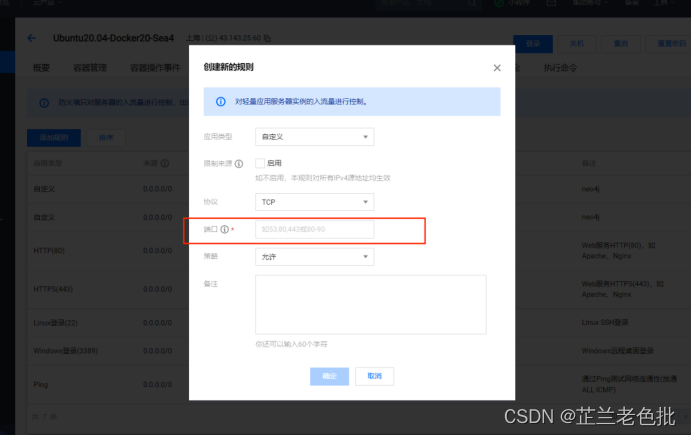Click the 重置密码 reset password button

tap(671, 44)
